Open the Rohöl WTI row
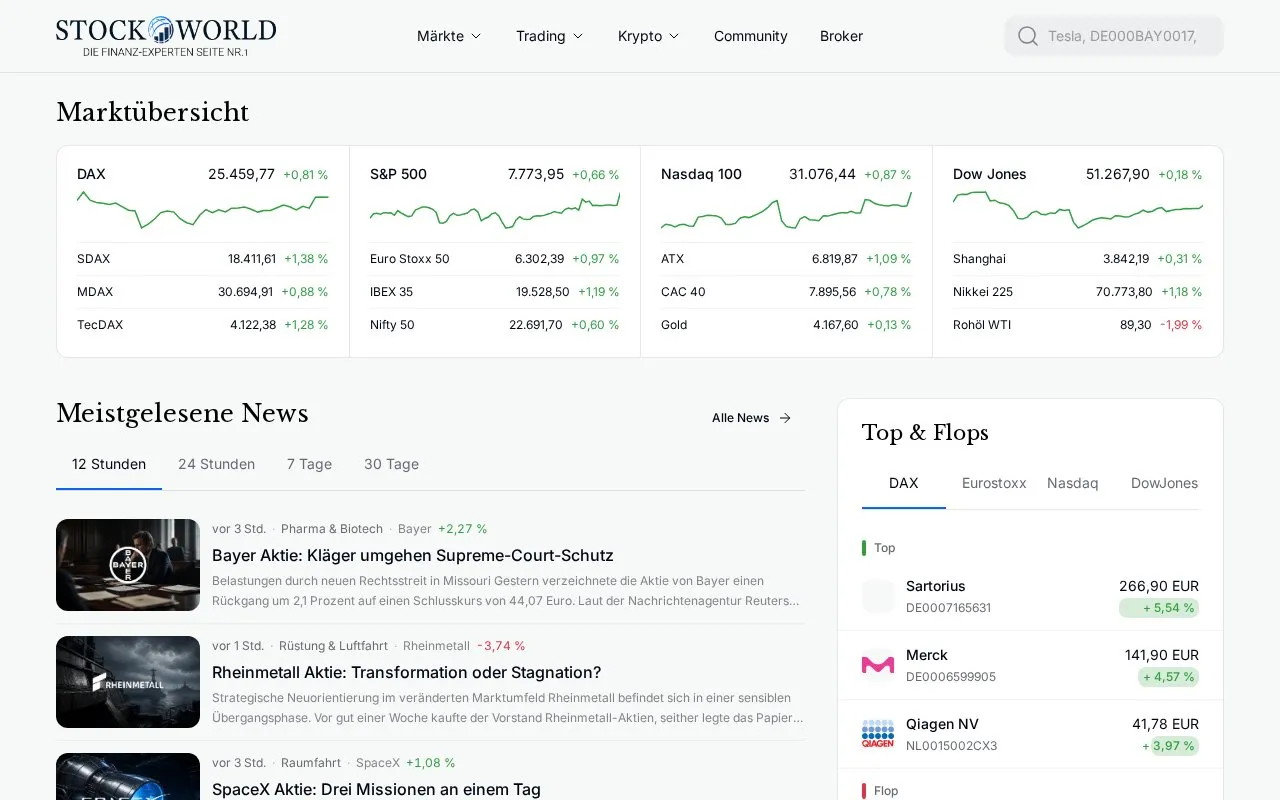This screenshot has width=1280, height=800. coord(1078,325)
